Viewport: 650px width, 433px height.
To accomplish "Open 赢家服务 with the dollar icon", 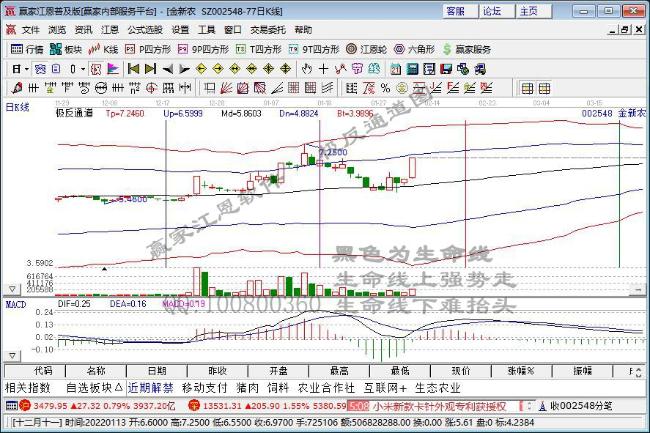I will [466, 50].
